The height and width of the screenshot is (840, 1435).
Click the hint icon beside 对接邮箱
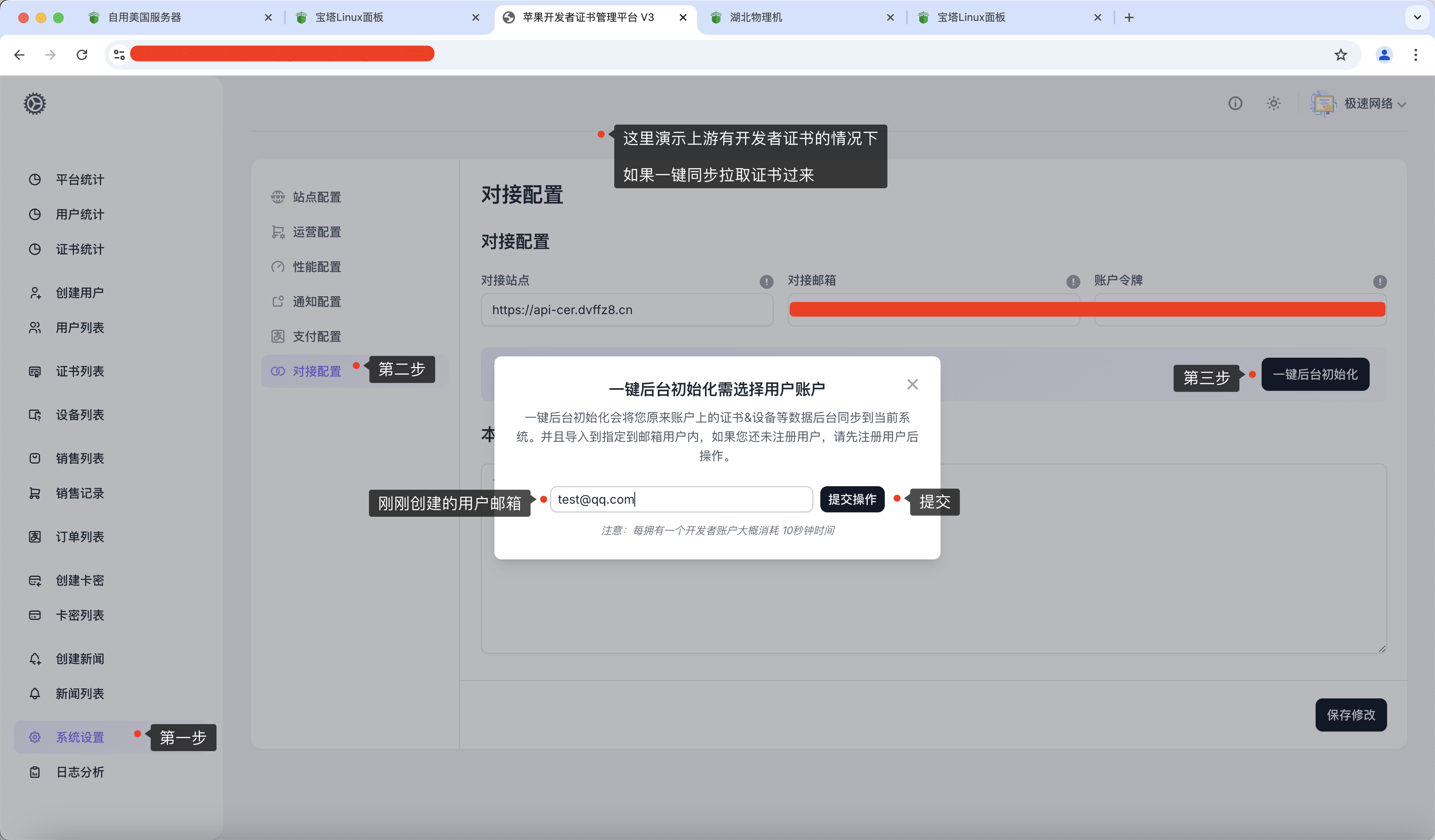(x=1073, y=281)
